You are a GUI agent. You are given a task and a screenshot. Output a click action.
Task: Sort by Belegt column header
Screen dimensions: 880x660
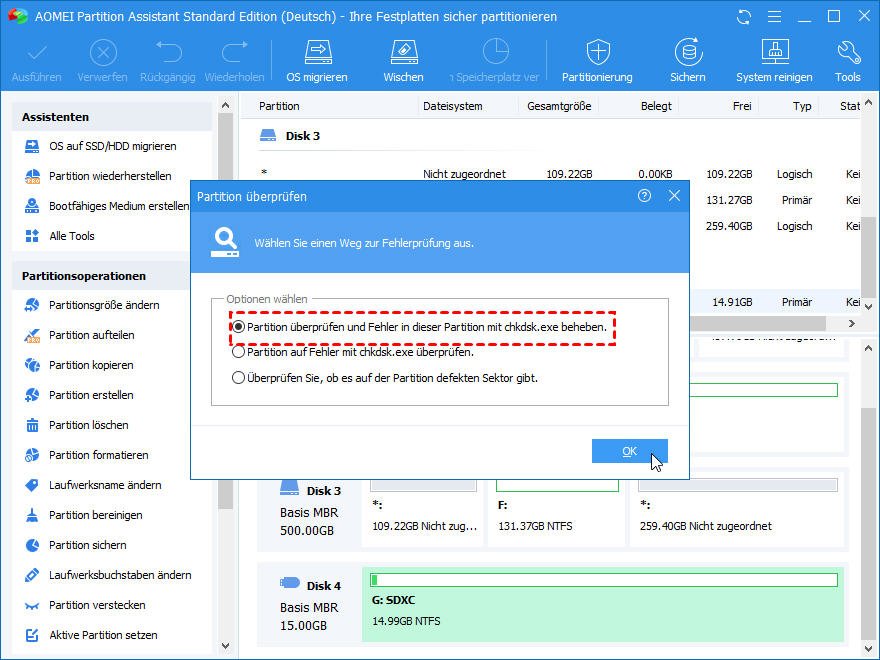coord(656,106)
